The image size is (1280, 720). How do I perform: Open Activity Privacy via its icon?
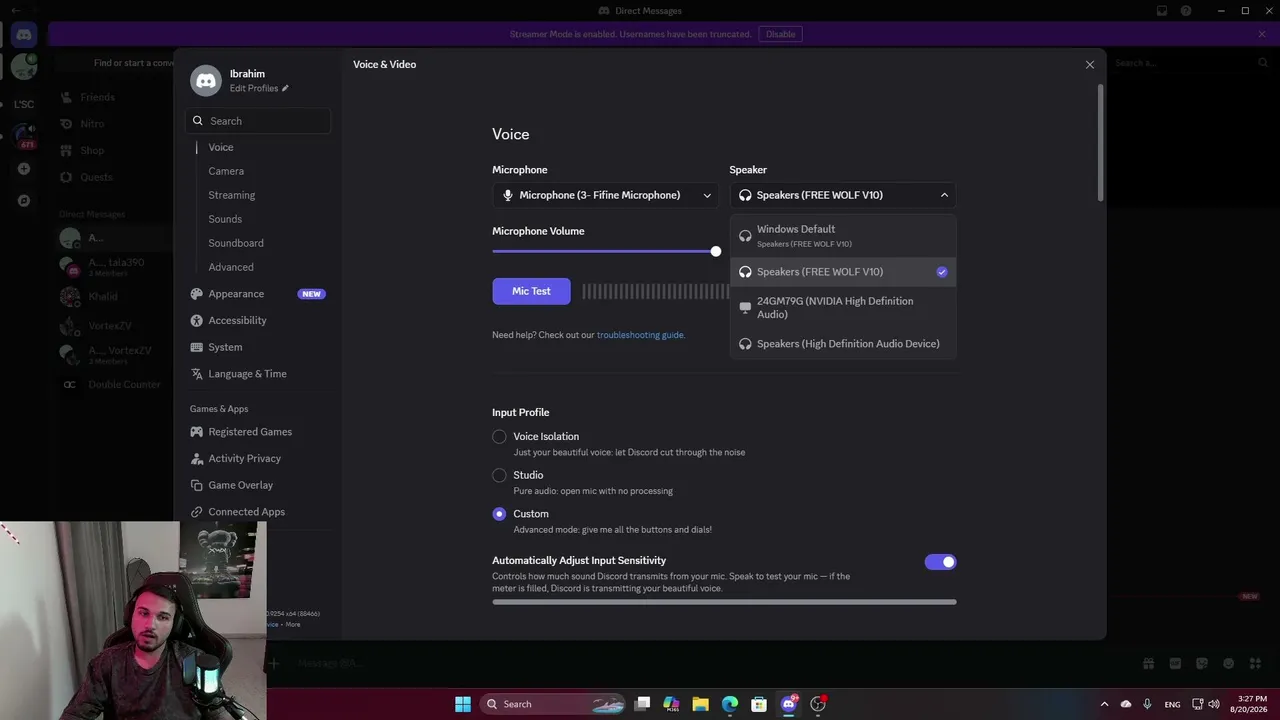tap(197, 458)
